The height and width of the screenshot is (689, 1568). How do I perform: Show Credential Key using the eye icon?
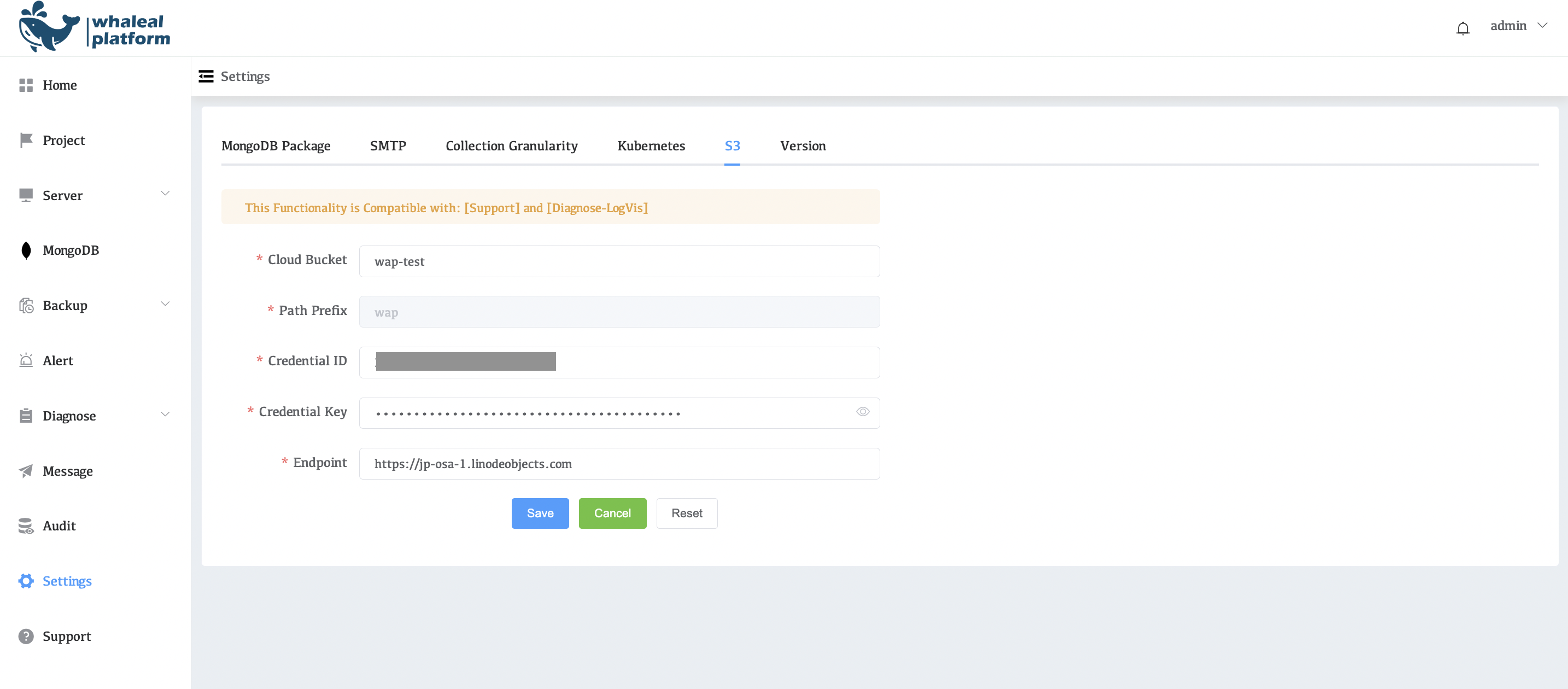[862, 412]
